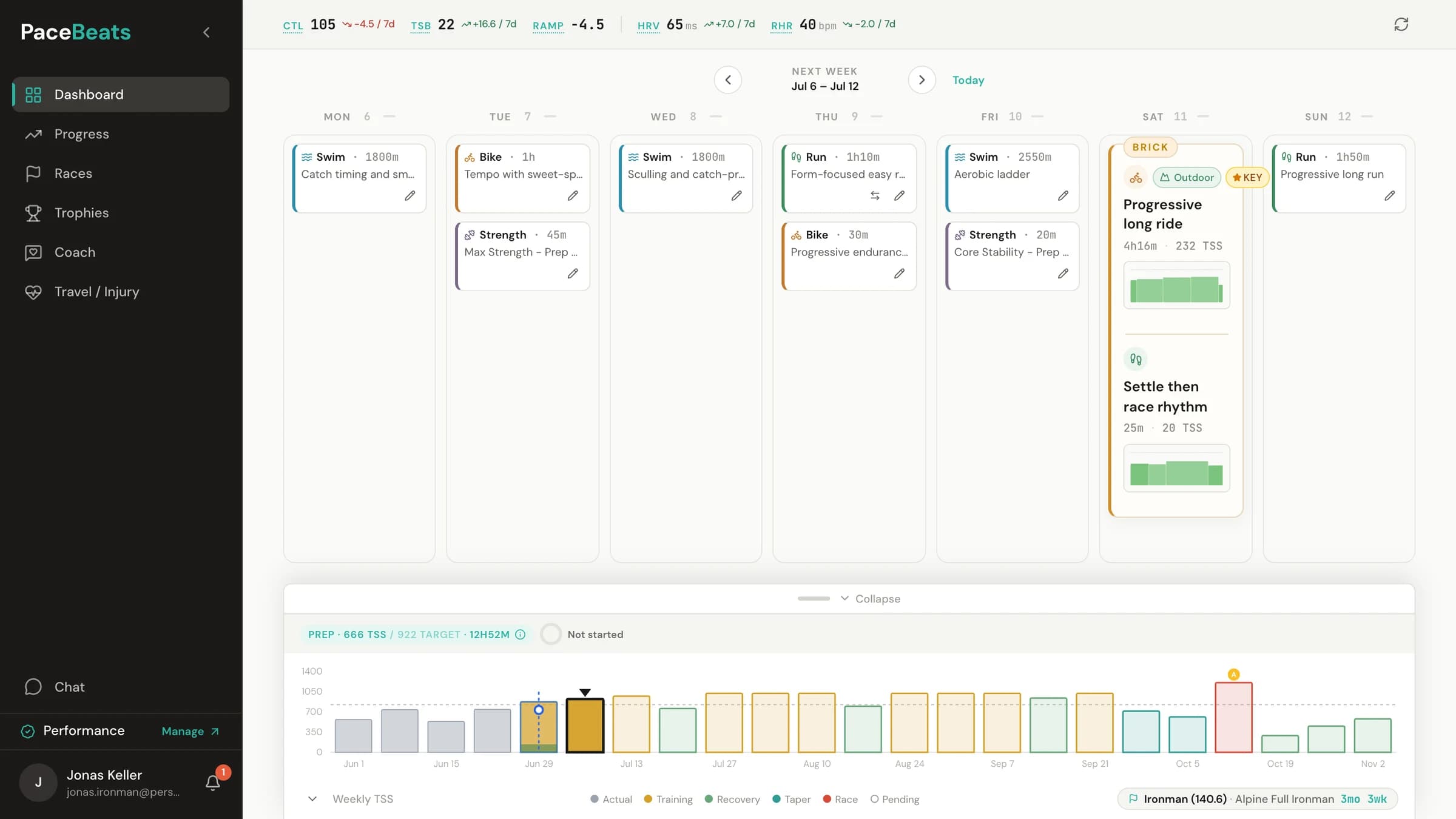Edit the Thursday Form-focused easy run
Image resolution: width=1456 pixels, height=819 pixels.
pyautogui.click(x=899, y=195)
